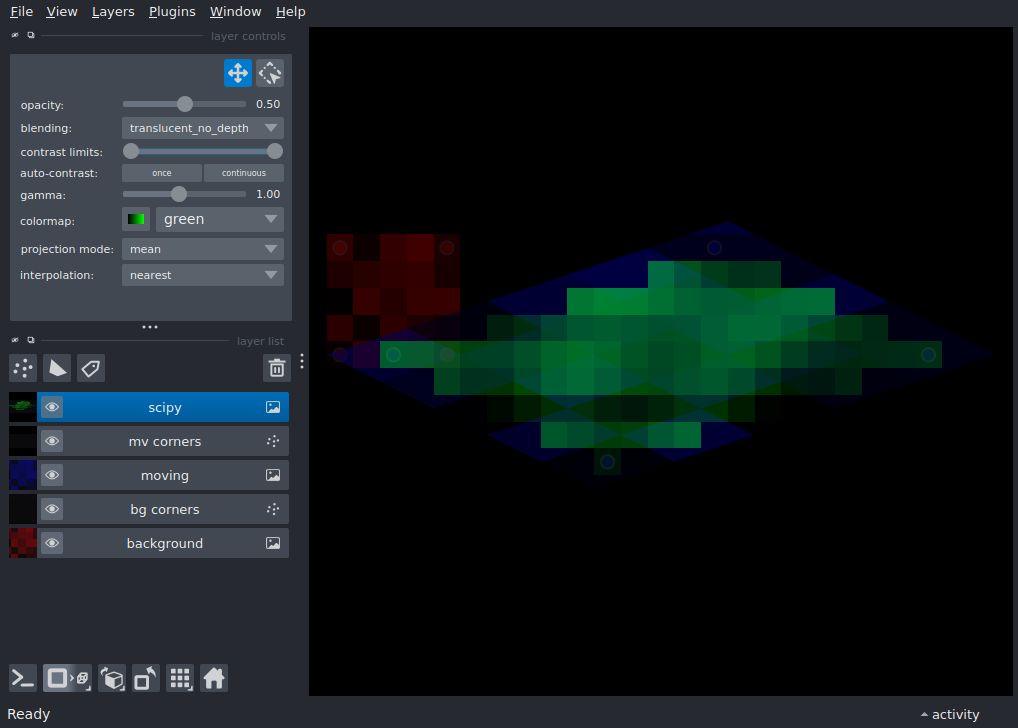Toggle 2D/3D display mode
Viewport: 1018px width, 728px height.
(x=67, y=678)
